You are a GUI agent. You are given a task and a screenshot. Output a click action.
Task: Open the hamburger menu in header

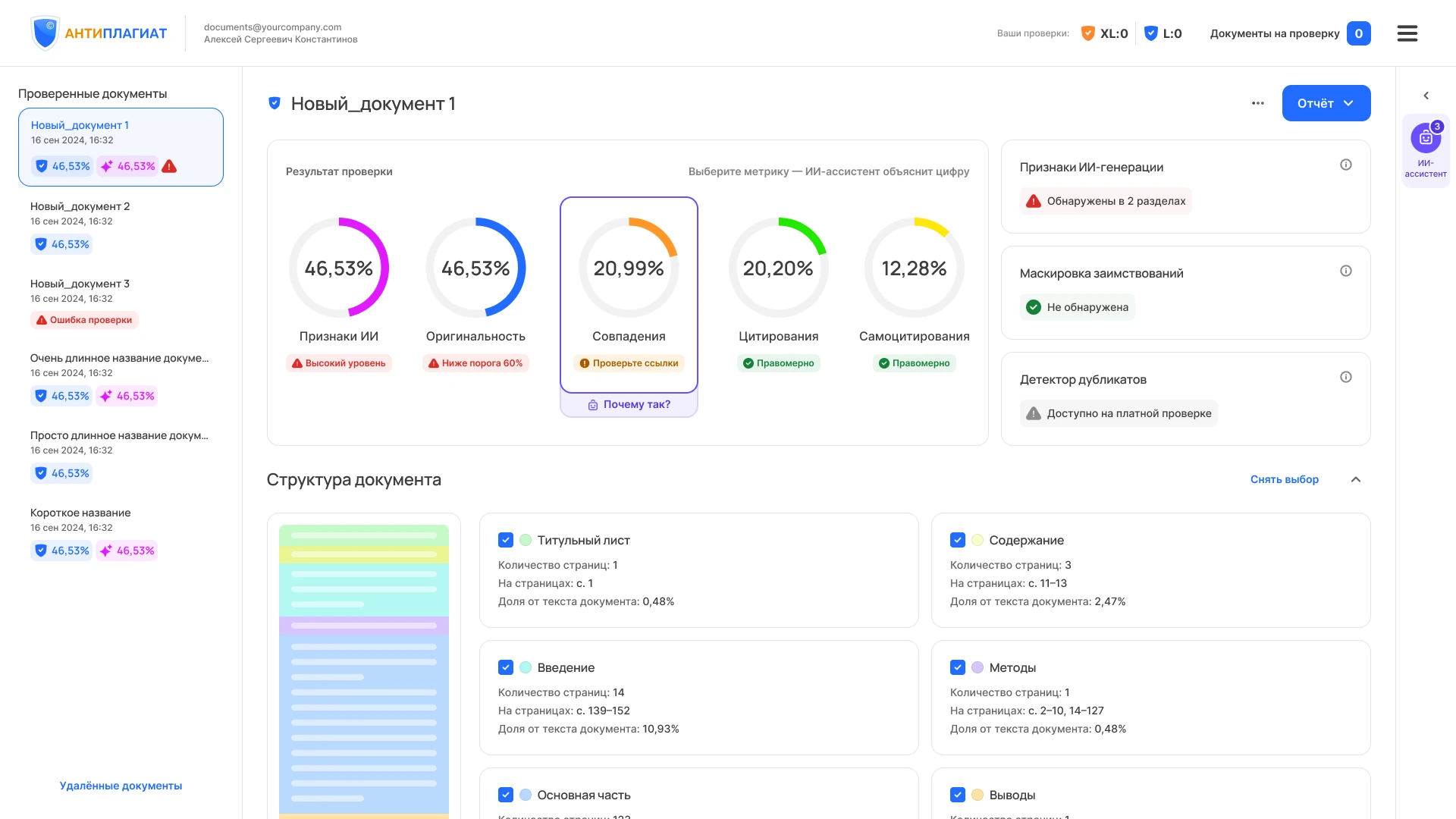[x=1407, y=33]
